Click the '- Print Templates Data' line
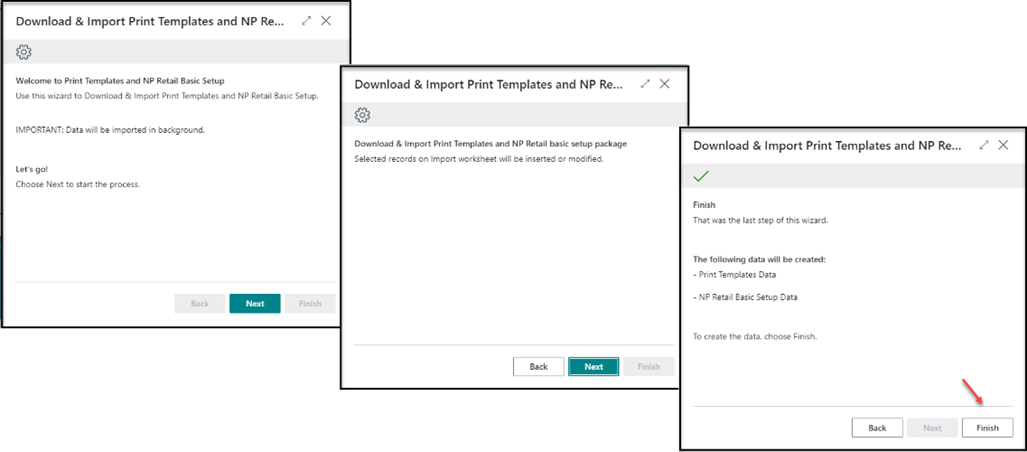 click(x=734, y=274)
